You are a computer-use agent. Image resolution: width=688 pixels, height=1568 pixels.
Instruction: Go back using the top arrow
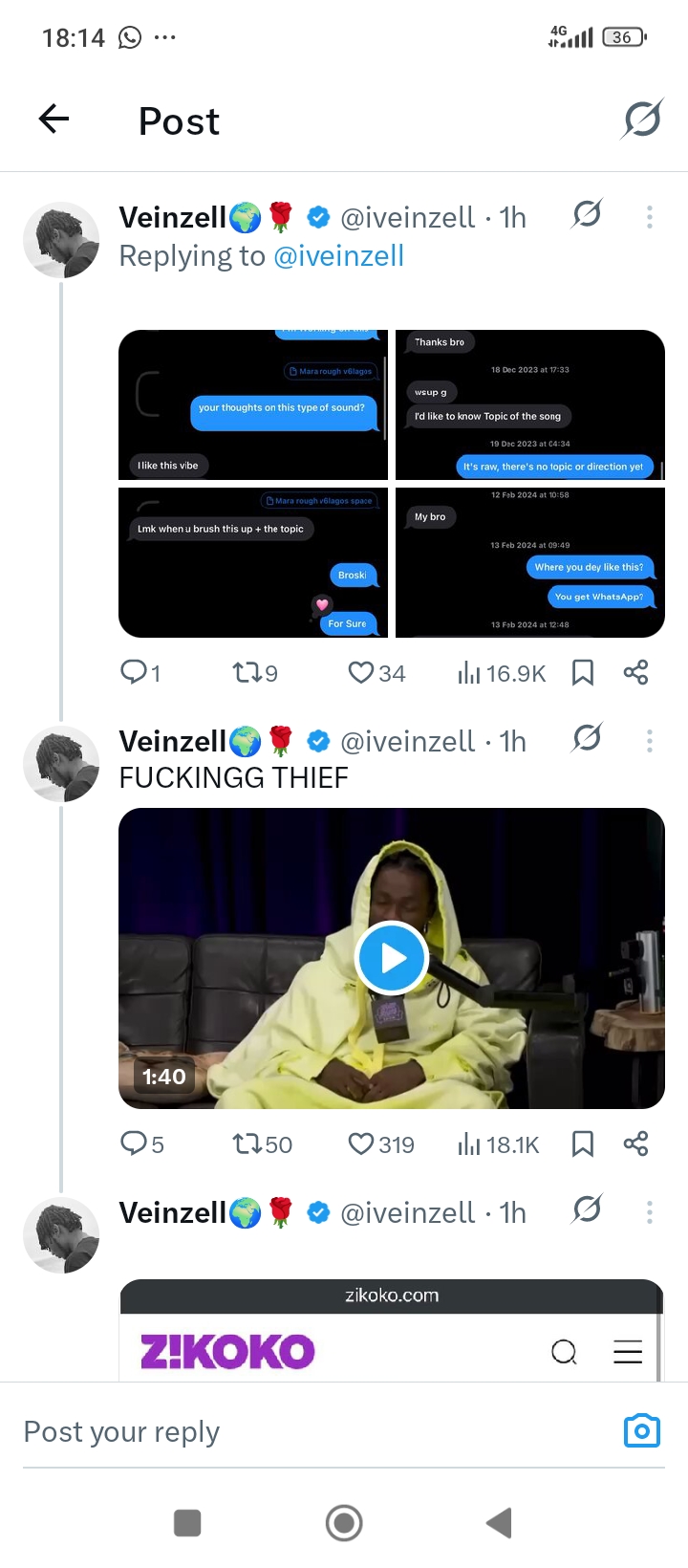(54, 120)
